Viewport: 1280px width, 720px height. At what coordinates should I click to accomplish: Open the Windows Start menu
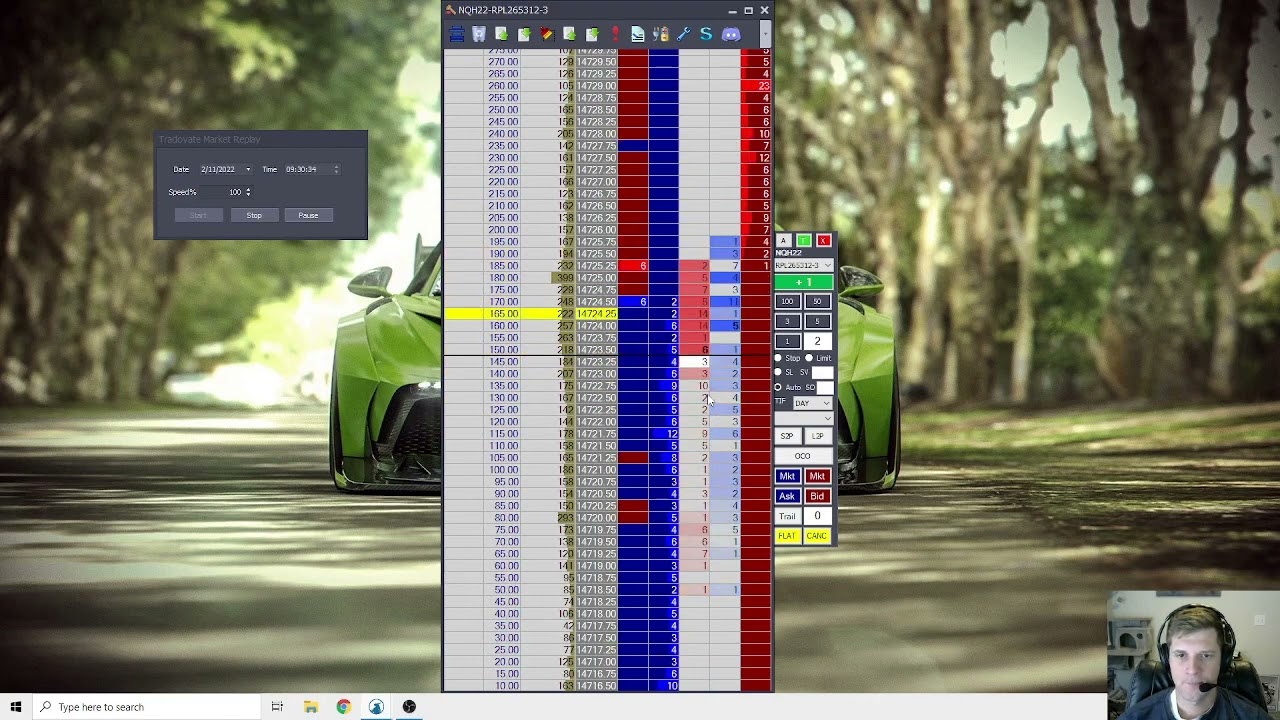[x=16, y=707]
